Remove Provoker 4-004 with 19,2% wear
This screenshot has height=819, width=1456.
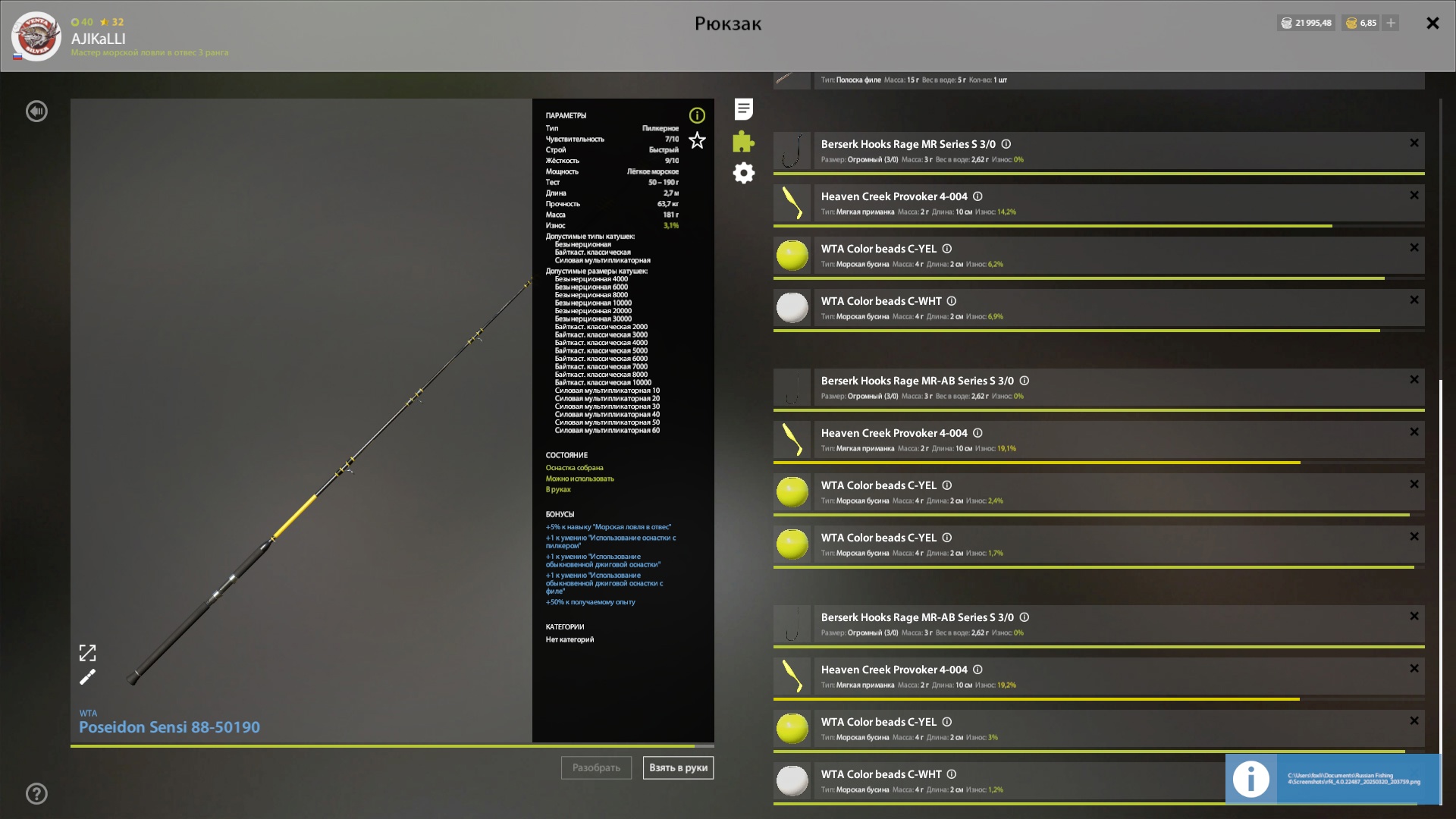(1414, 668)
